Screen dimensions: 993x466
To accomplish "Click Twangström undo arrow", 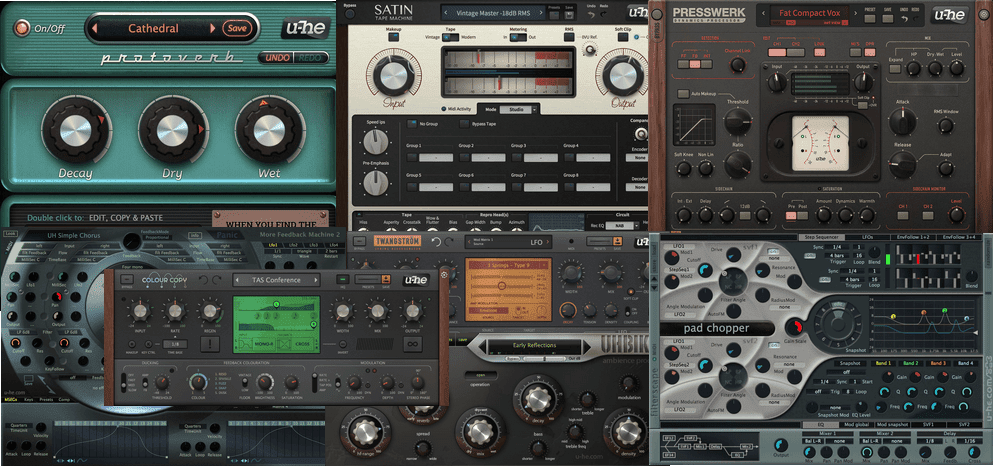I will click(x=436, y=242).
